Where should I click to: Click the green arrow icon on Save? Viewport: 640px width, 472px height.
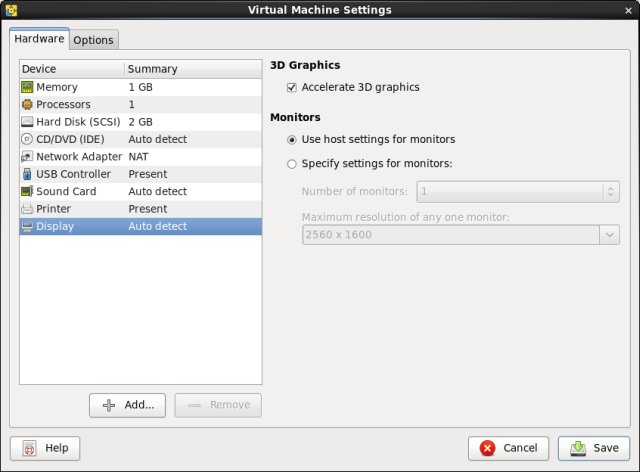[x=578, y=448]
